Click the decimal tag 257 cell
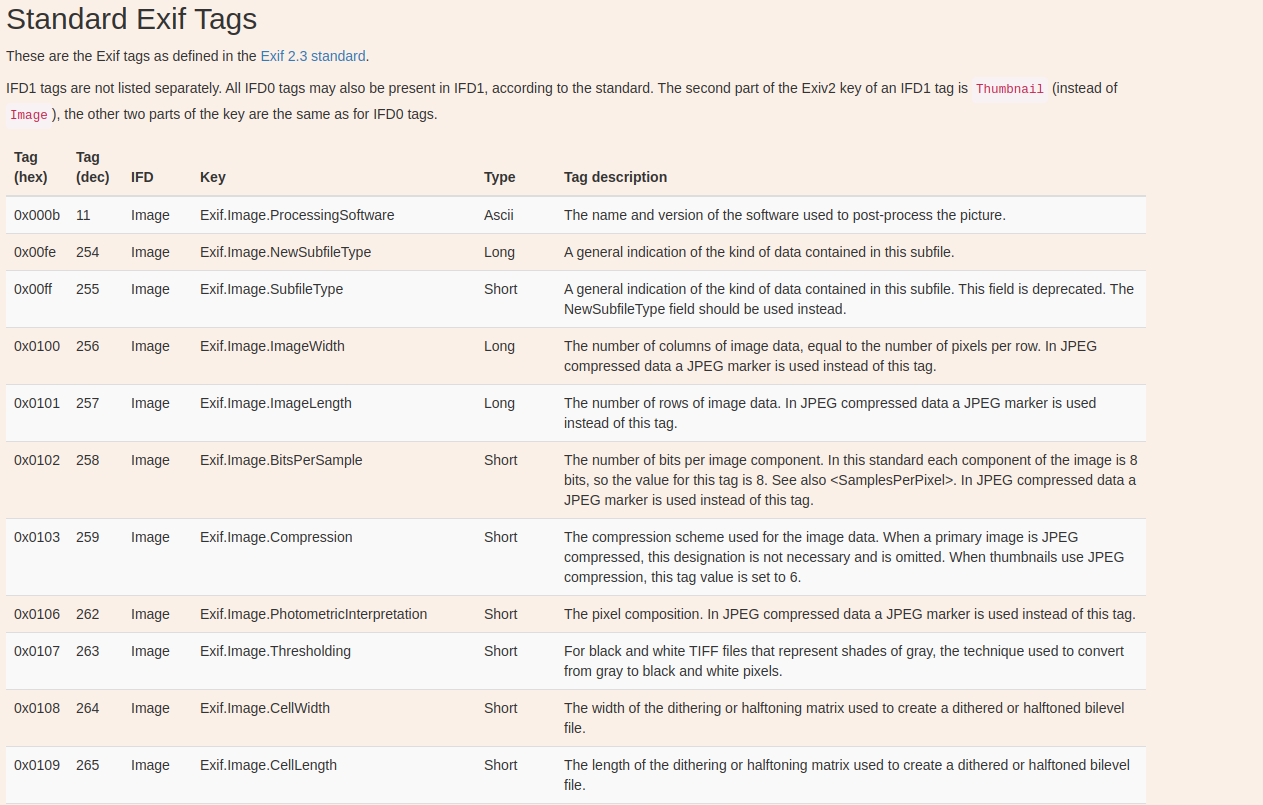This screenshot has width=1263, height=805. [88, 403]
